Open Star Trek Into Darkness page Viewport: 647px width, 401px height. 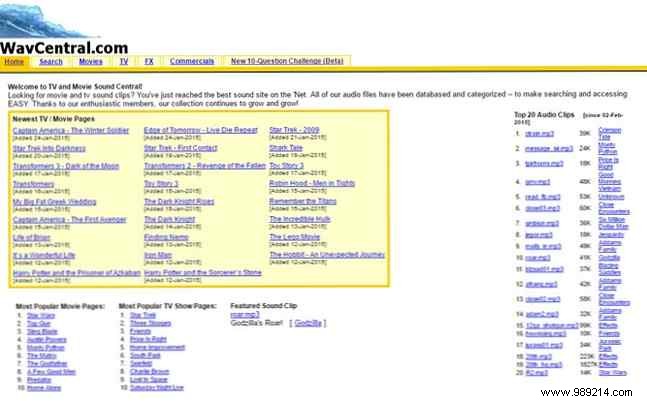[x=49, y=148]
